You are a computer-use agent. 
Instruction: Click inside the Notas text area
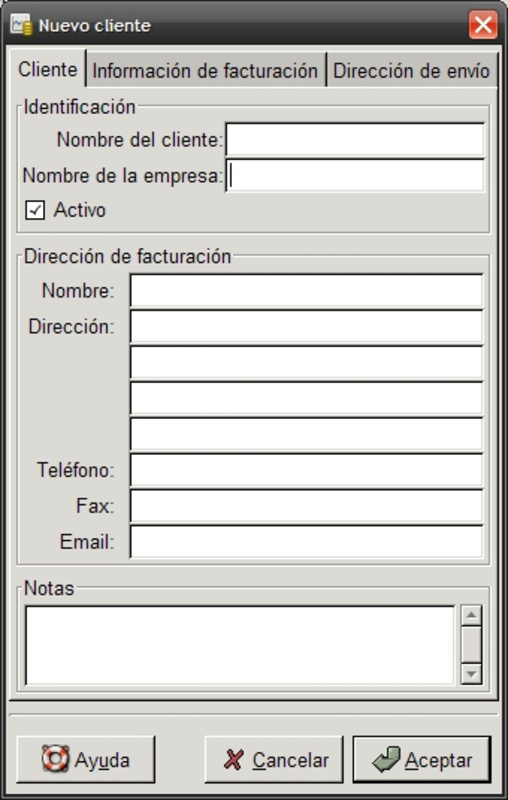coord(240,645)
